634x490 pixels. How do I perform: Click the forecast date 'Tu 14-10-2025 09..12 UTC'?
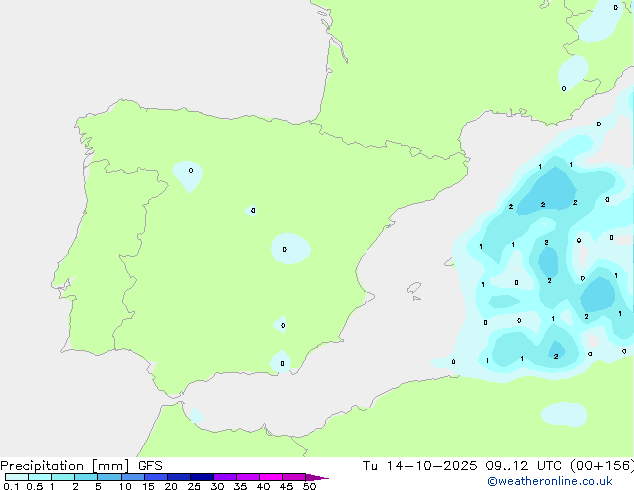point(462,466)
